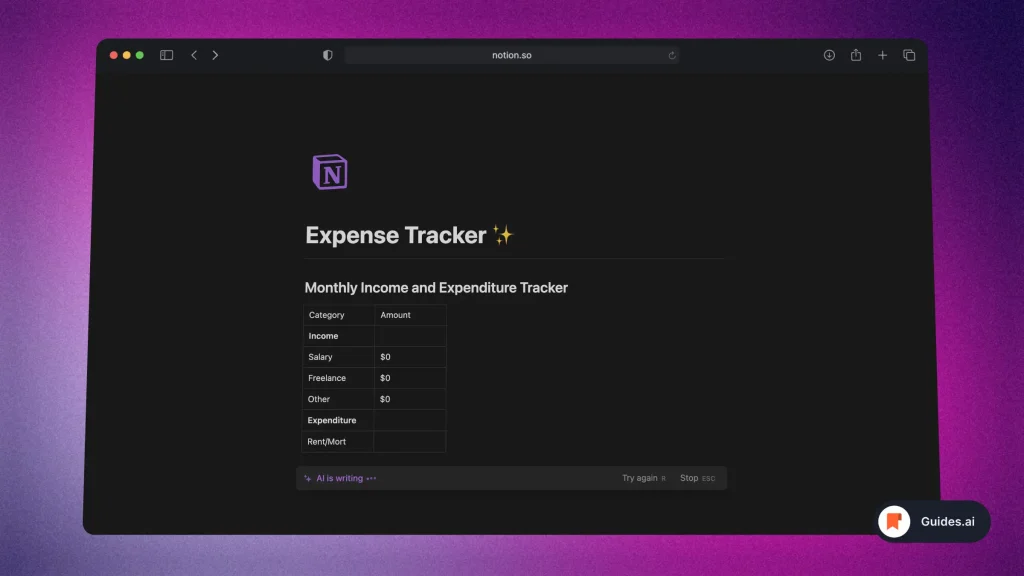Screen dimensions: 1024x576
Task: Reload the page using the refresh icon
Action: (672, 55)
